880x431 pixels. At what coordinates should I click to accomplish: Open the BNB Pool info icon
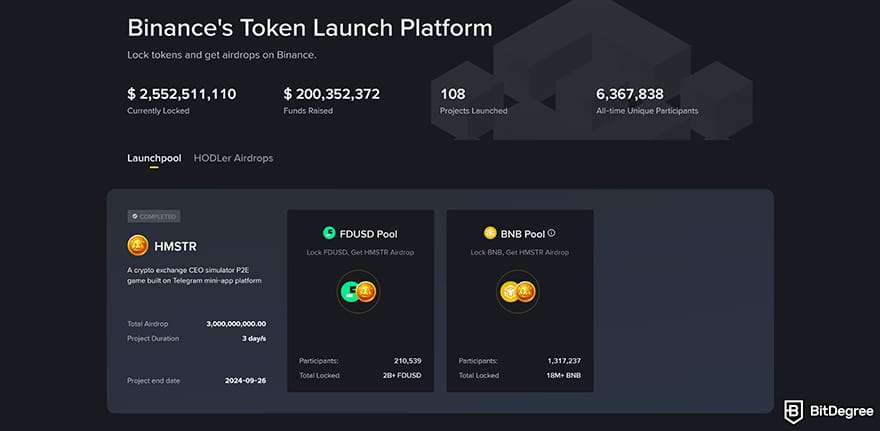(551, 233)
